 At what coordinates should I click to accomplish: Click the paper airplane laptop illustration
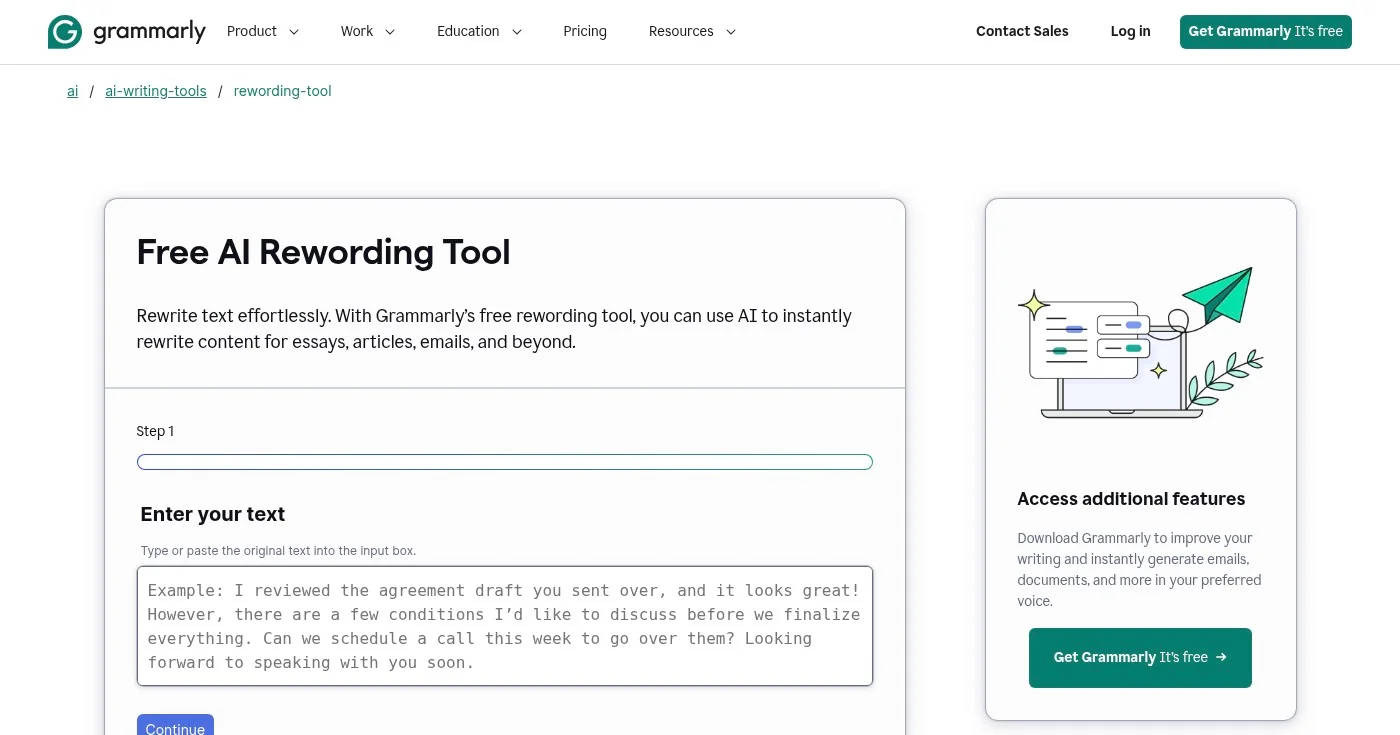click(1140, 343)
